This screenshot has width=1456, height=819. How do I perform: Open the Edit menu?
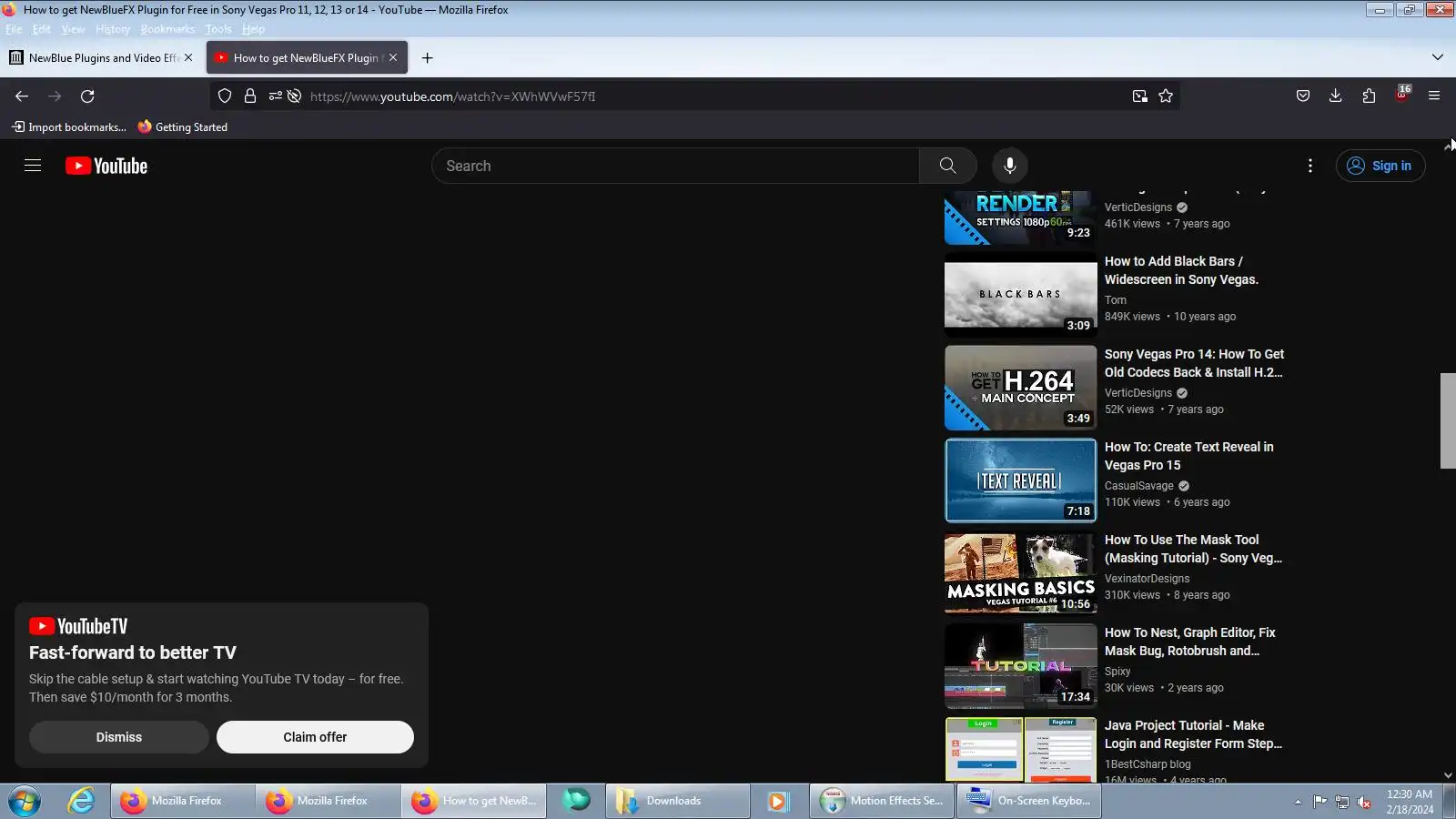(42, 29)
